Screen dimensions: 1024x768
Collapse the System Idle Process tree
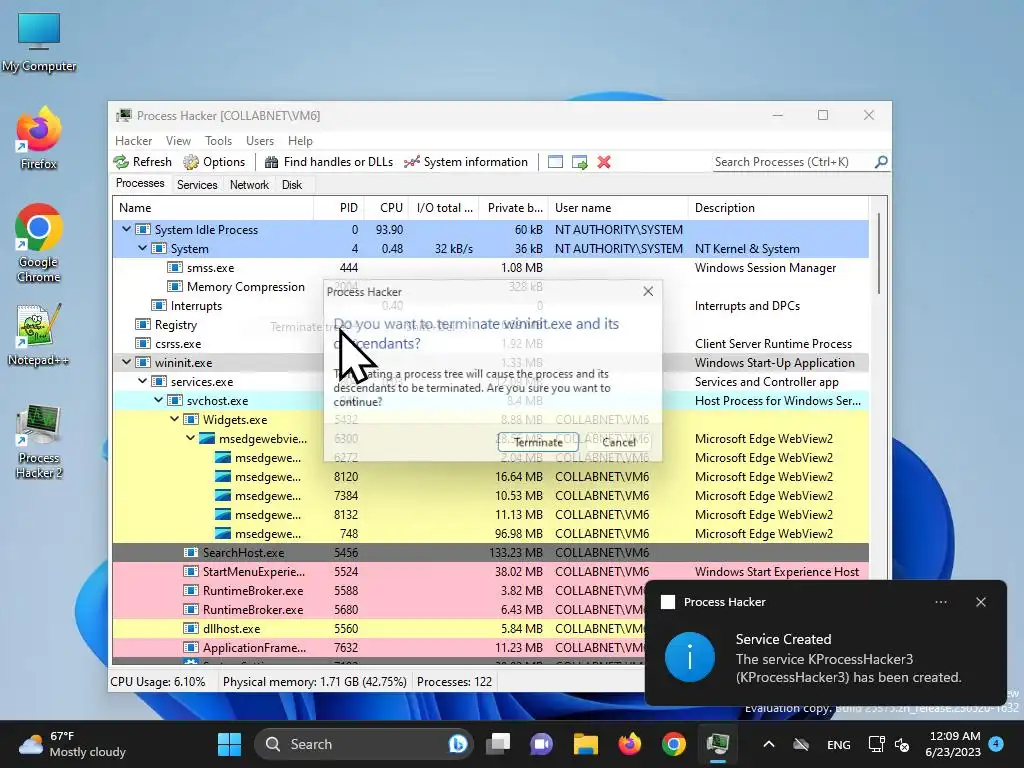pyautogui.click(x=126, y=229)
